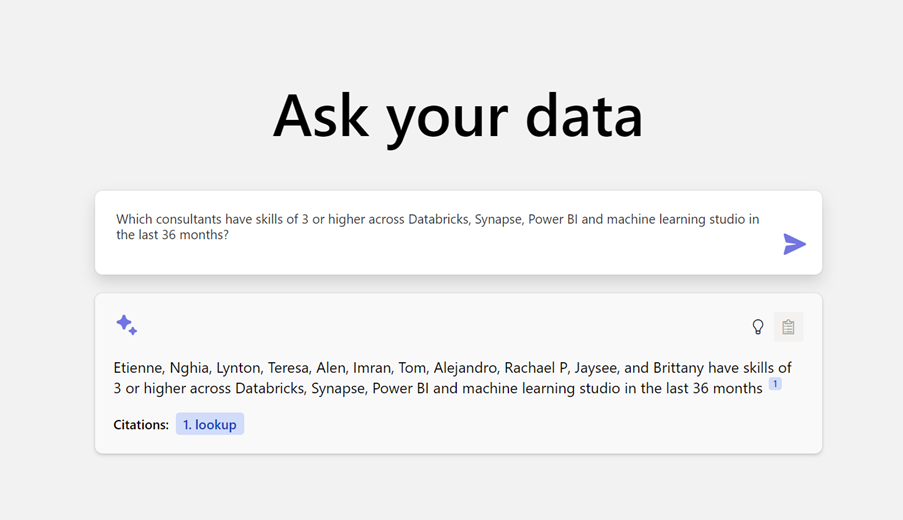
Task: Click the name 'Etienne' in the answer
Action: (138, 368)
